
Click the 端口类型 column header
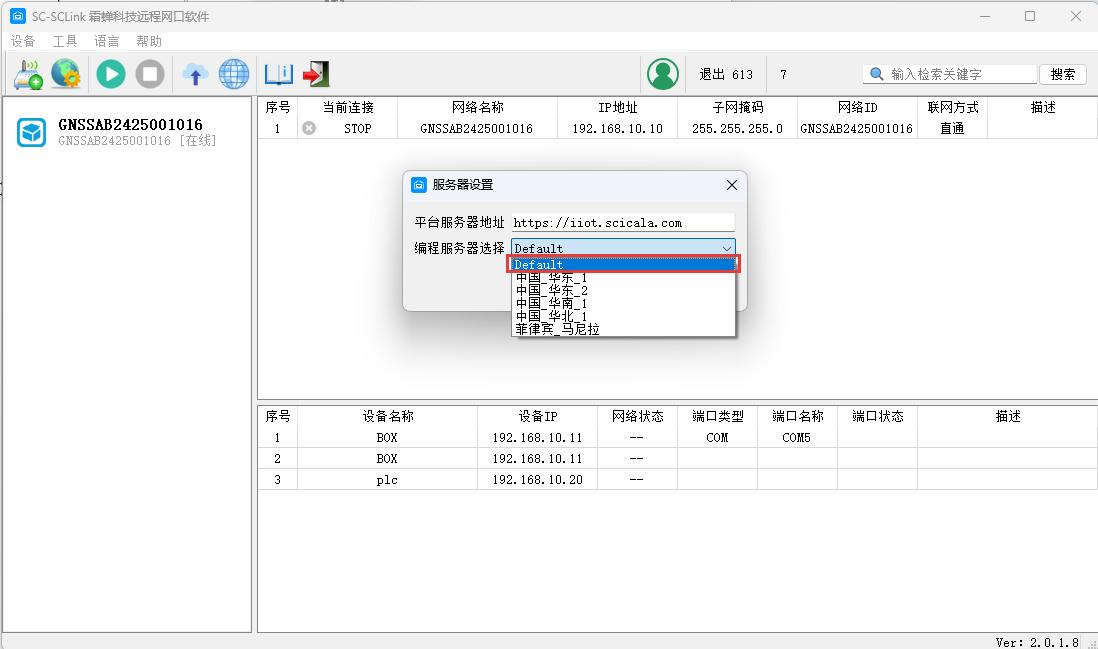point(718,416)
